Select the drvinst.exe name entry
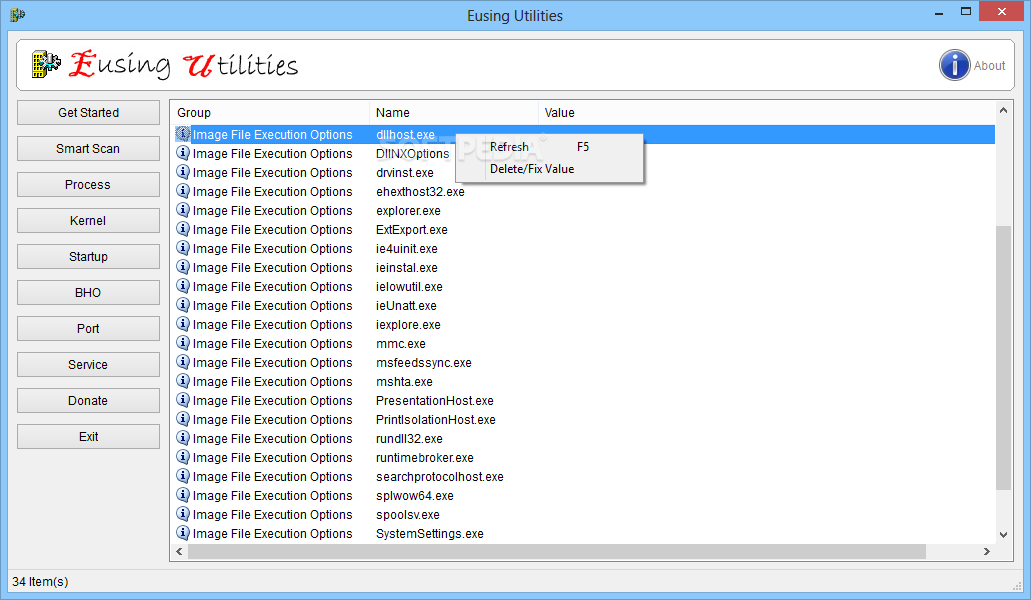The width and height of the screenshot is (1031, 600). (404, 173)
